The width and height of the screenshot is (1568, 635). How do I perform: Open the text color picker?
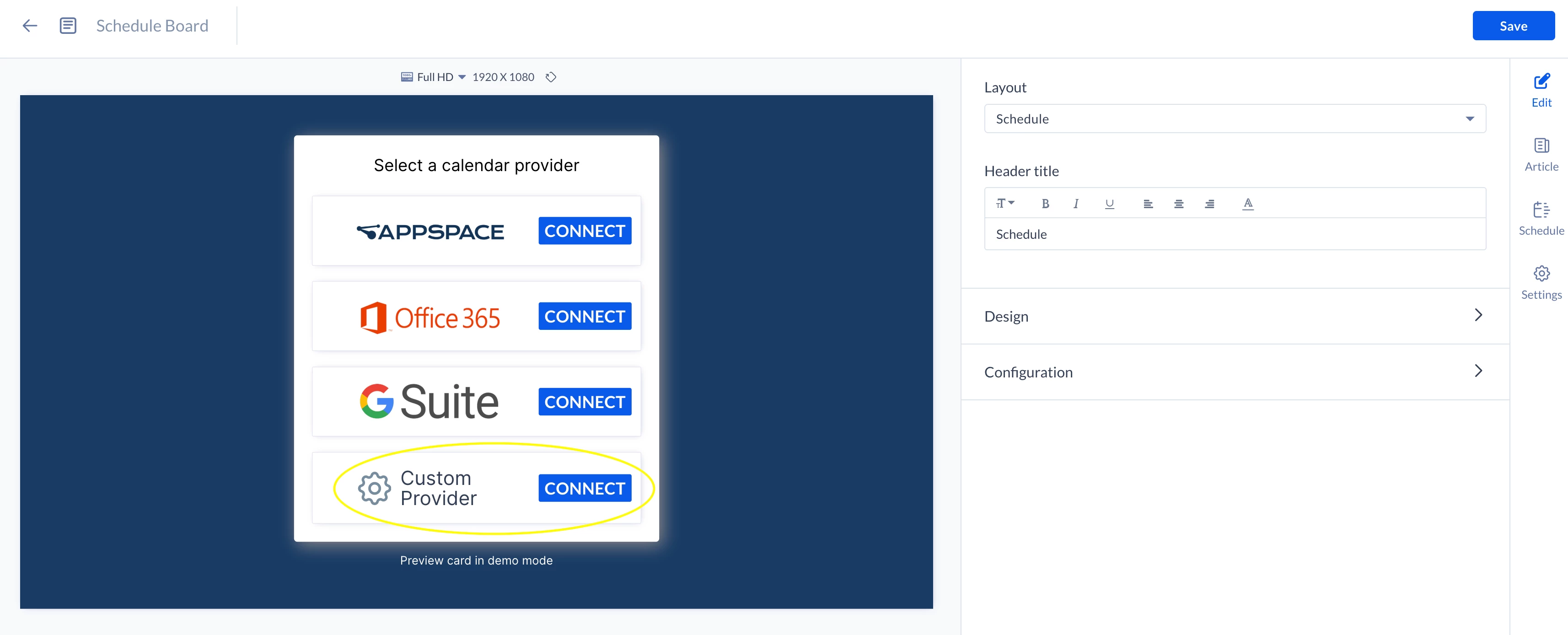click(x=1248, y=204)
